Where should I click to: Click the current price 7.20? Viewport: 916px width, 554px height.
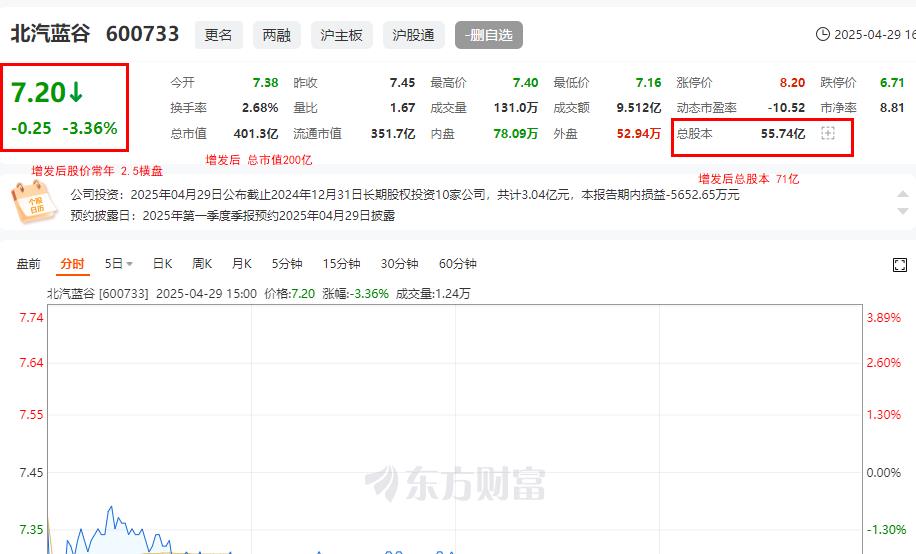point(39,92)
